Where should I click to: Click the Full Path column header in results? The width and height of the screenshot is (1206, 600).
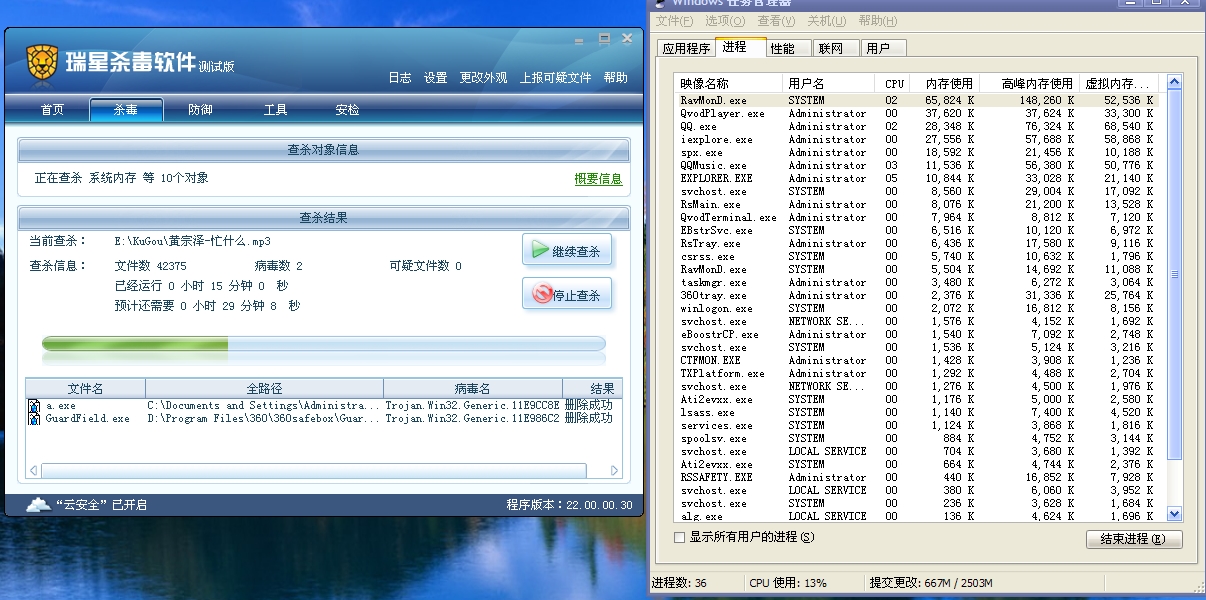tap(265, 388)
